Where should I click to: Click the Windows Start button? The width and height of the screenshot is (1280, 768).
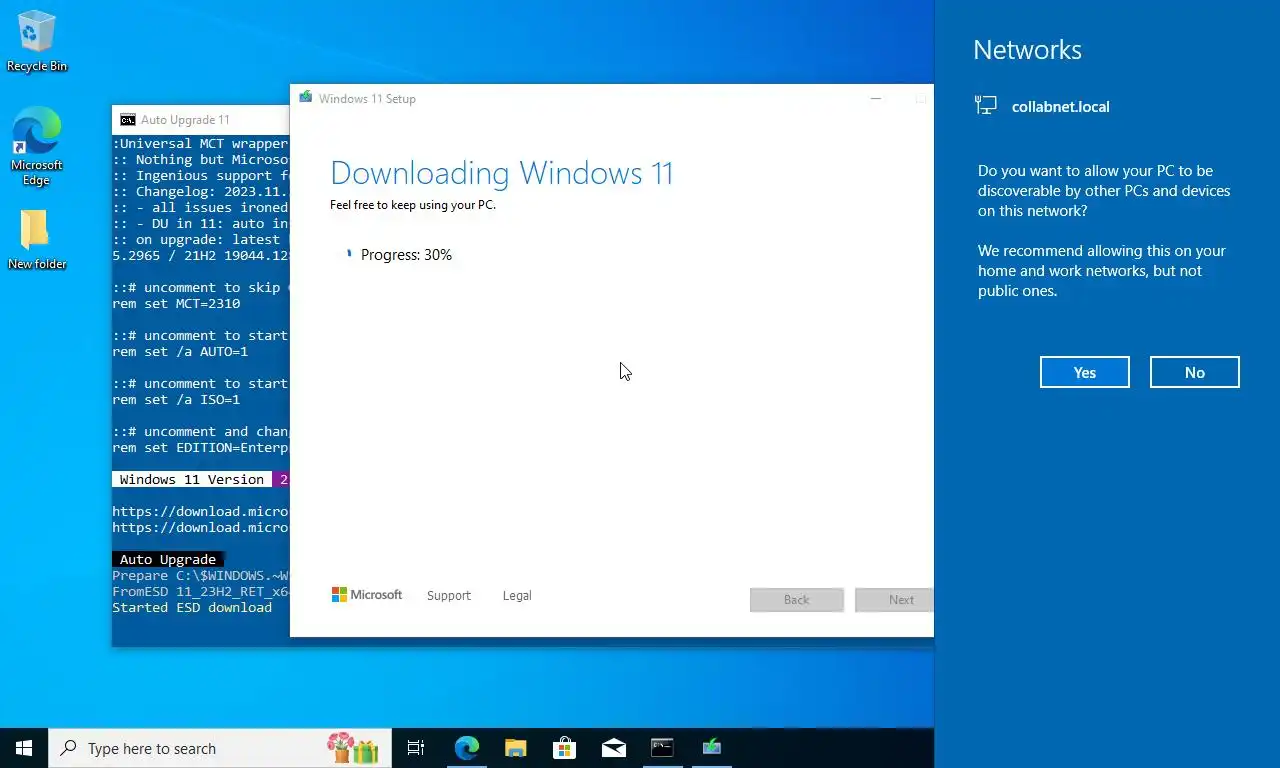pyautogui.click(x=24, y=748)
